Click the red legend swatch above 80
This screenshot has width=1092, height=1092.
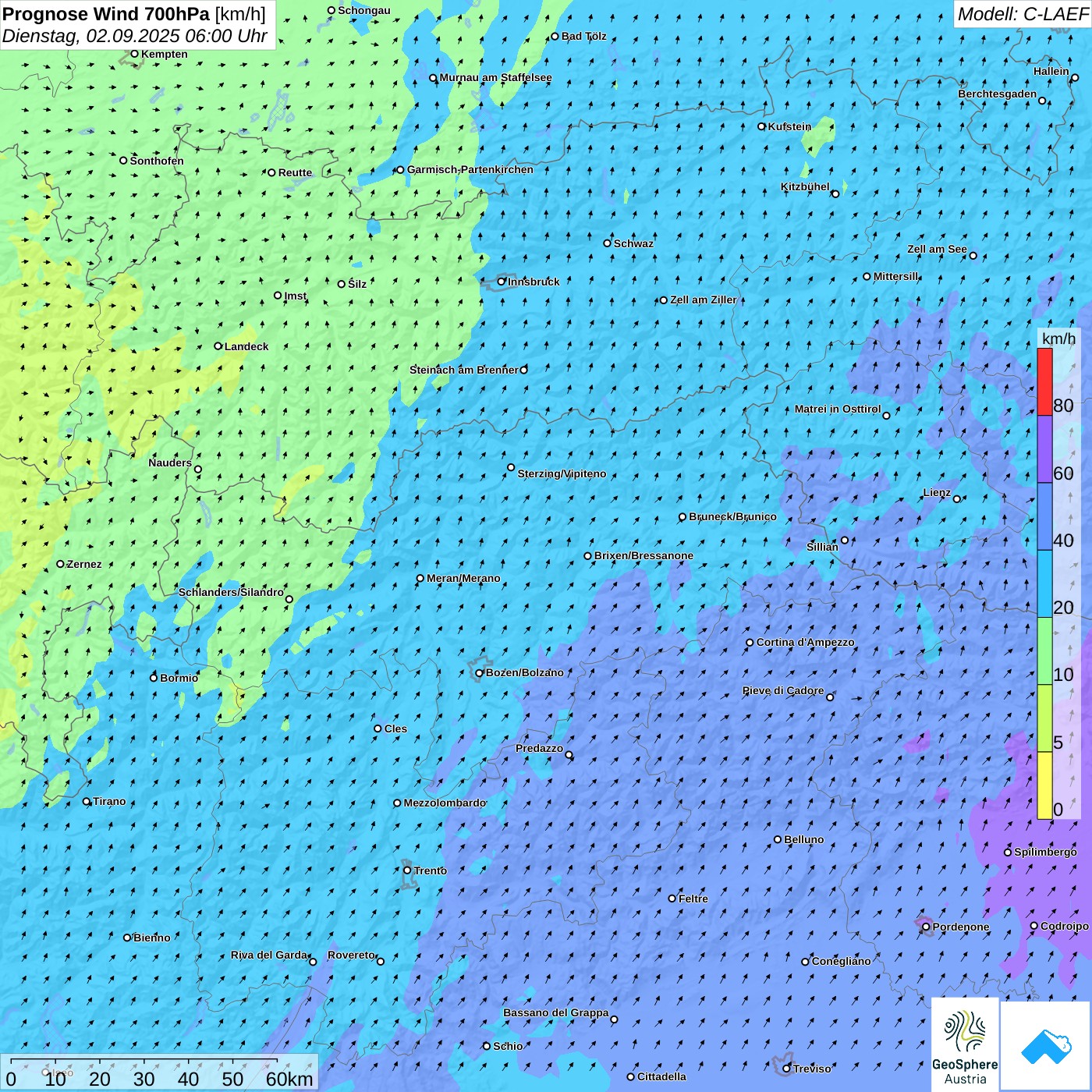click(1044, 381)
